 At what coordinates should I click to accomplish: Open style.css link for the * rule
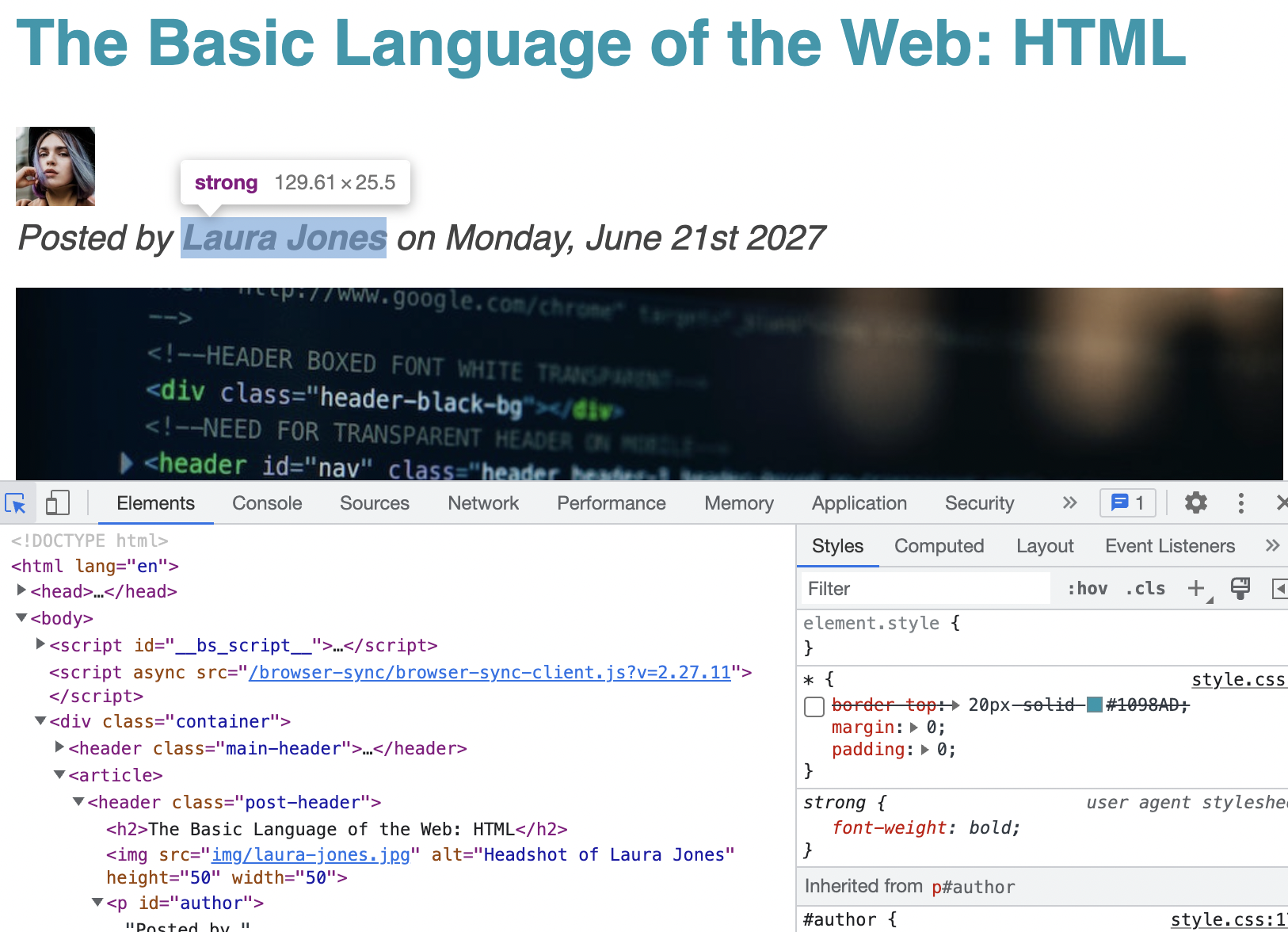click(x=1238, y=679)
